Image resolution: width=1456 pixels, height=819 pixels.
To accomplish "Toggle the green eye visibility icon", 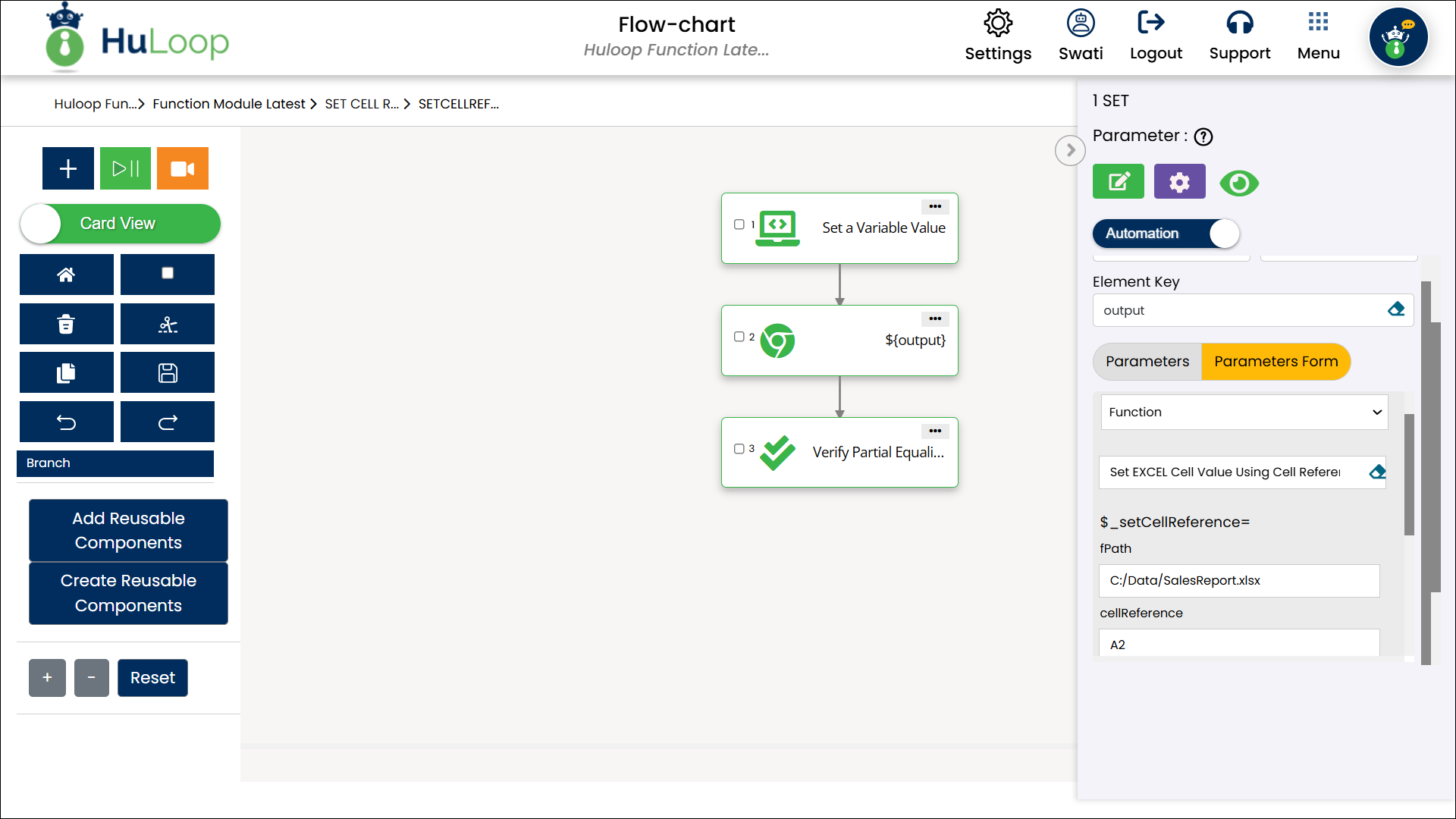I will (x=1239, y=184).
